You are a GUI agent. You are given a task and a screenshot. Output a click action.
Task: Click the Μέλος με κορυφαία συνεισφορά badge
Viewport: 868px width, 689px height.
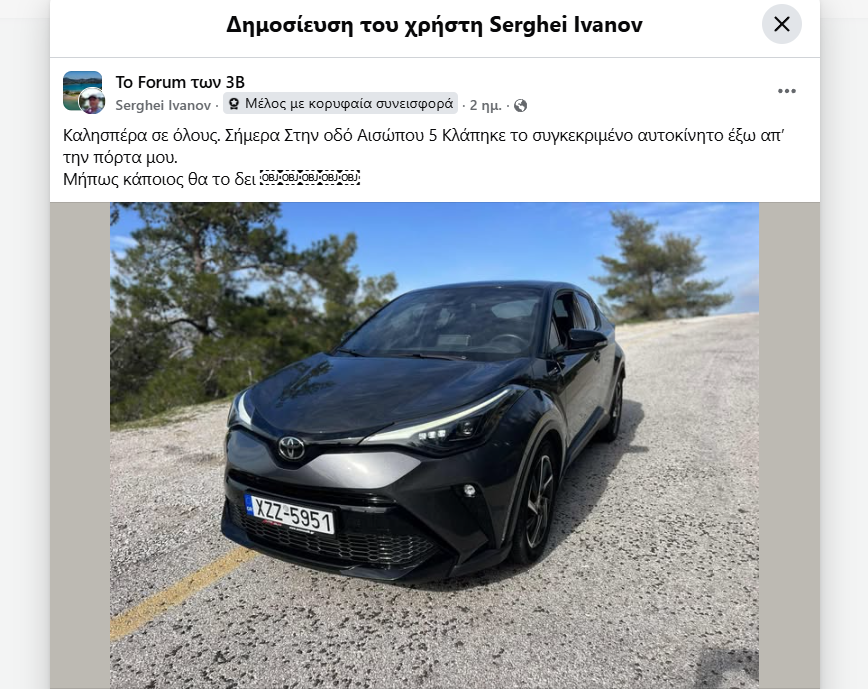(340, 103)
